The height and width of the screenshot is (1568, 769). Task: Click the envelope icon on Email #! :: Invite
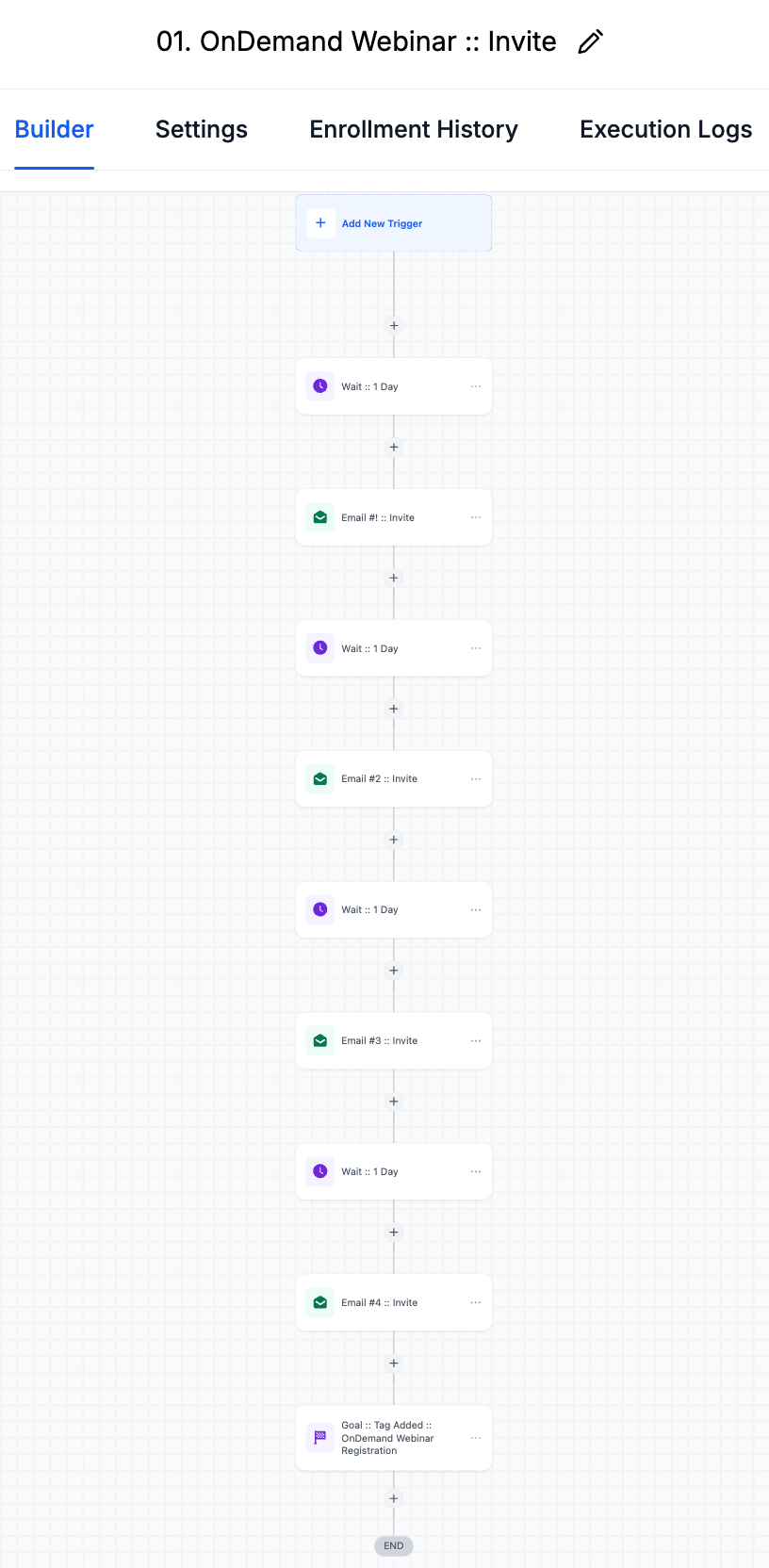(320, 517)
